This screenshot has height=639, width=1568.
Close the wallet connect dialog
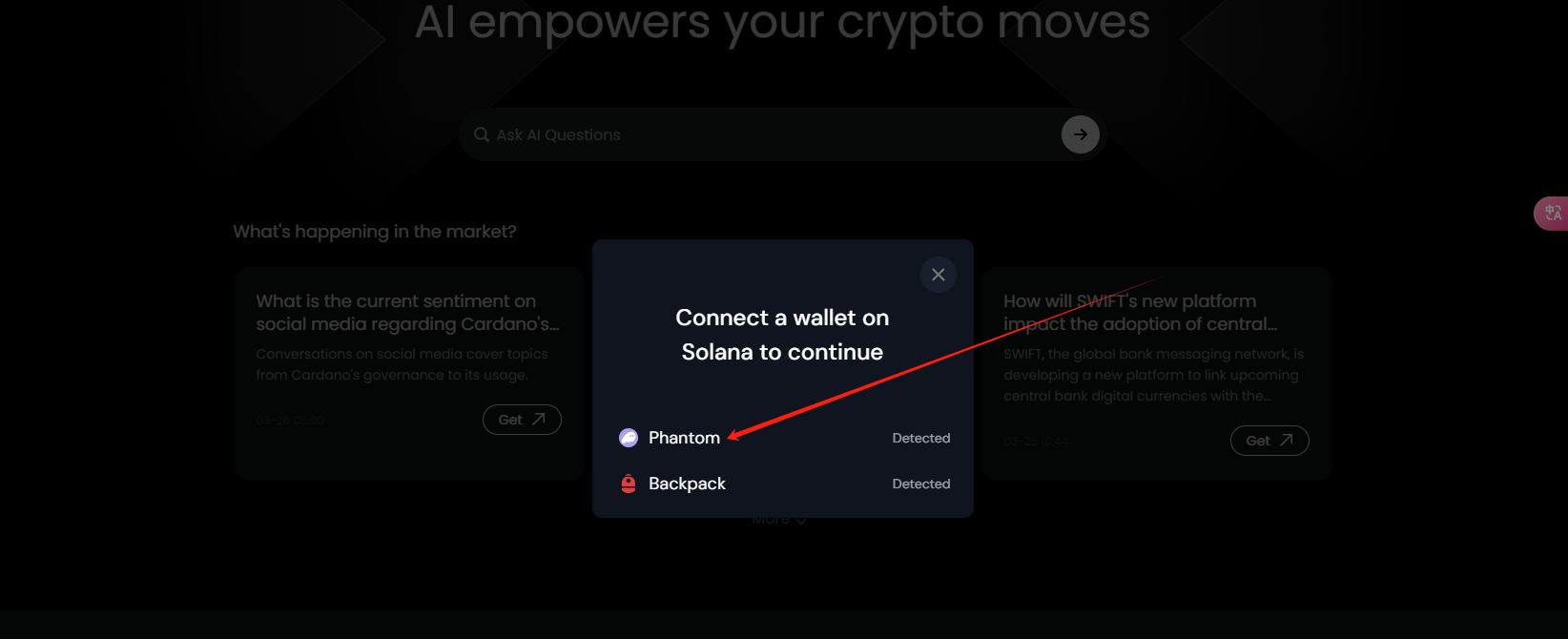point(939,275)
